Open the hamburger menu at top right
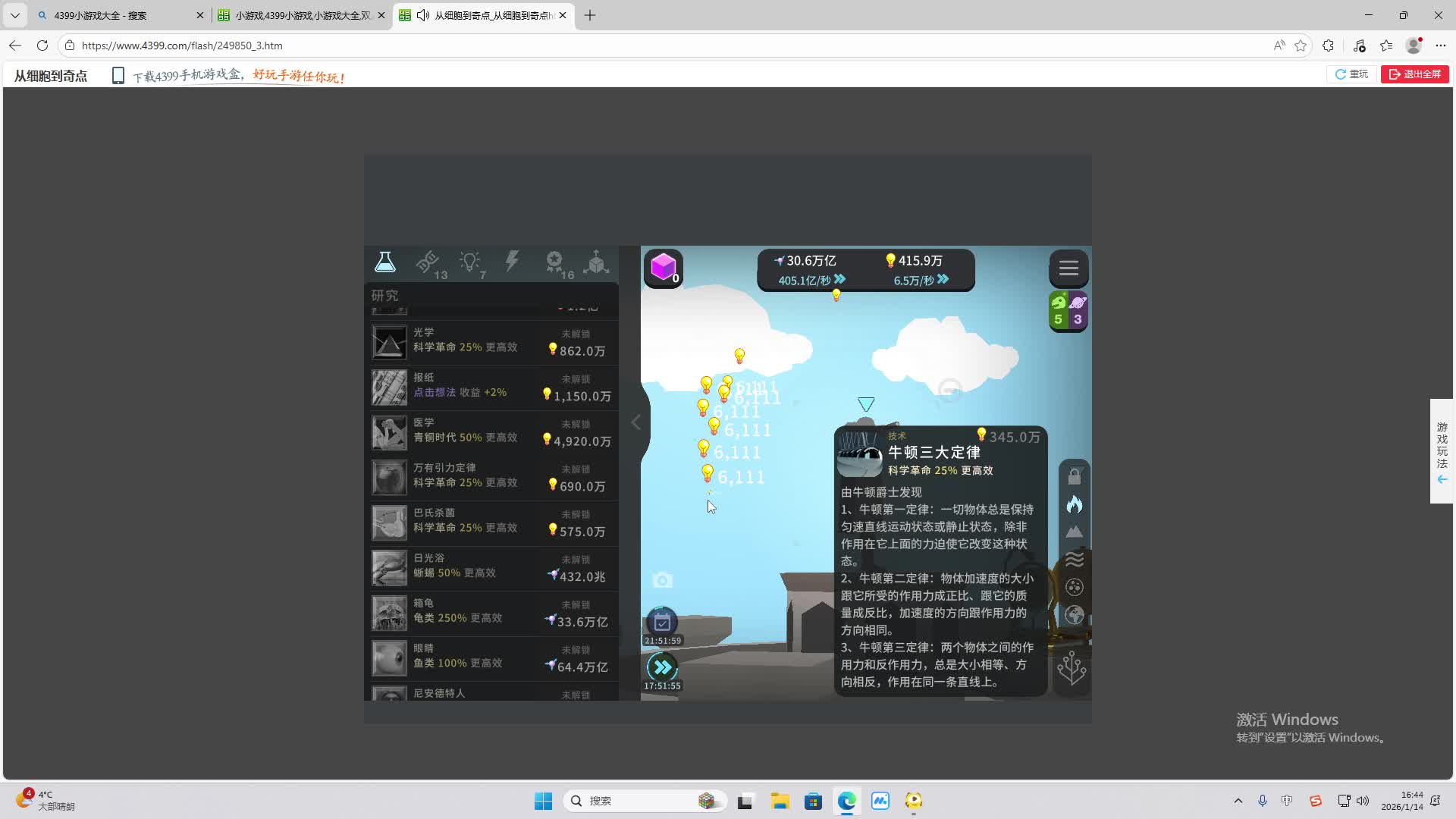This screenshot has height=819, width=1456. [x=1068, y=268]
